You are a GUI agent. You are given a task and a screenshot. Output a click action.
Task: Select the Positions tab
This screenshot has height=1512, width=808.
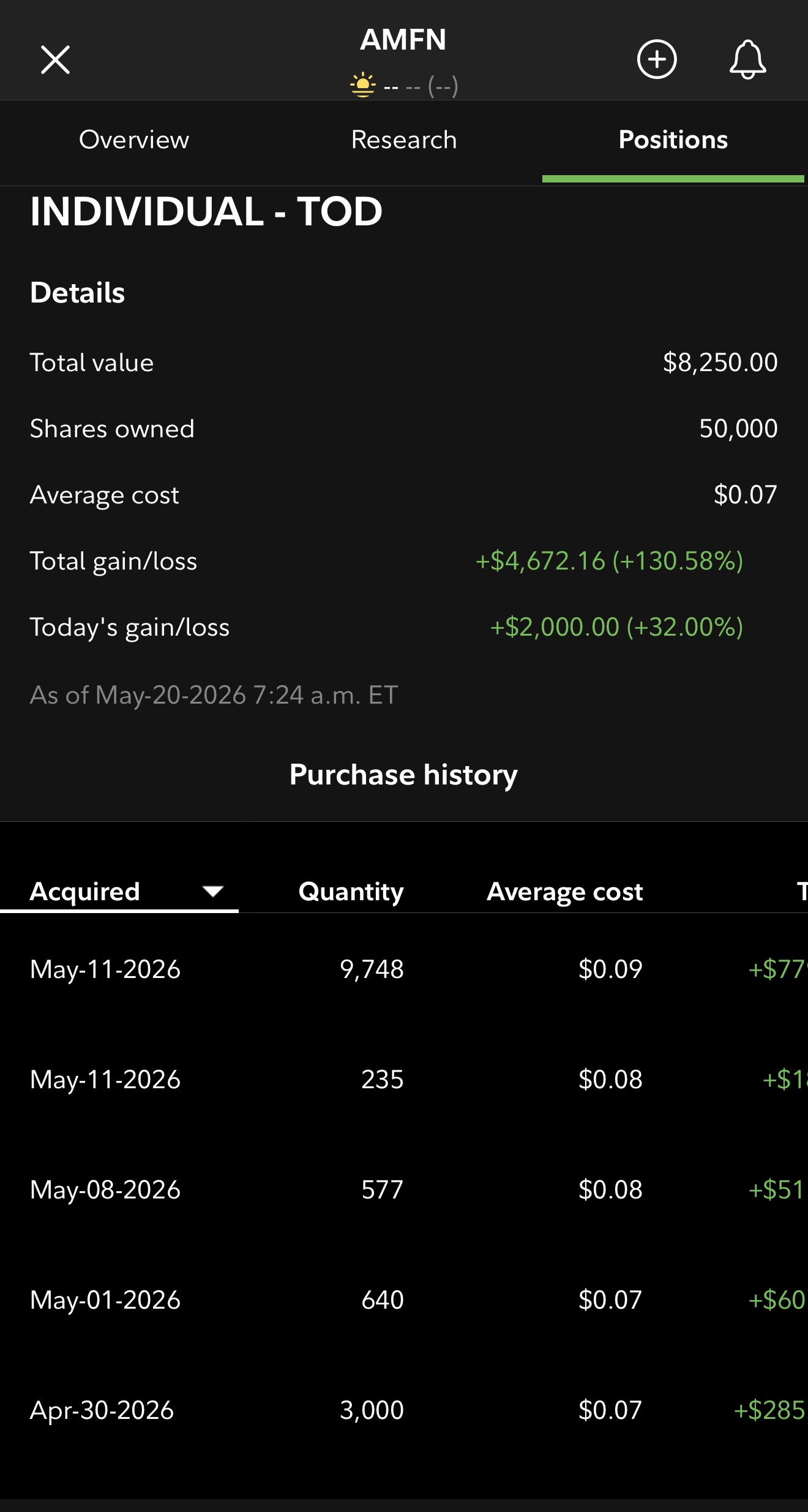(x=673, y=140)
